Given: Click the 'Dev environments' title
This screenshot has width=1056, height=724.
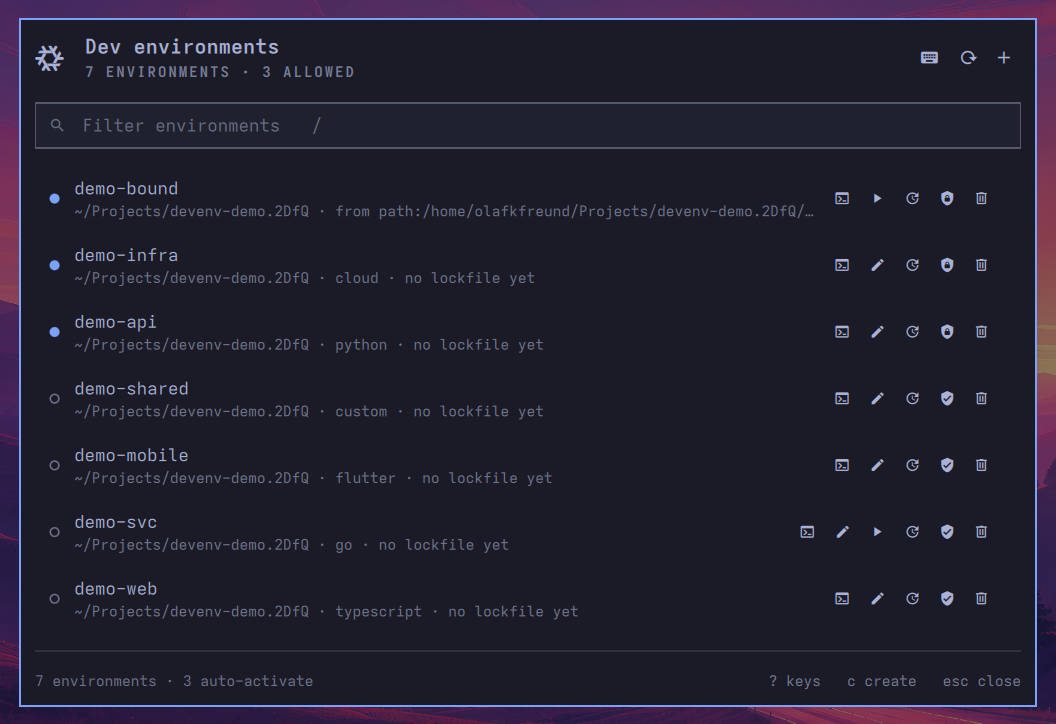Looking at the screenshot, I should point(182,46).
